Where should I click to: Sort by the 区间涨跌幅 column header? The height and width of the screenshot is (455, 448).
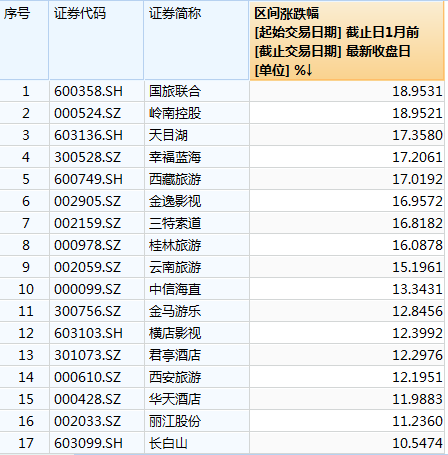347,41
